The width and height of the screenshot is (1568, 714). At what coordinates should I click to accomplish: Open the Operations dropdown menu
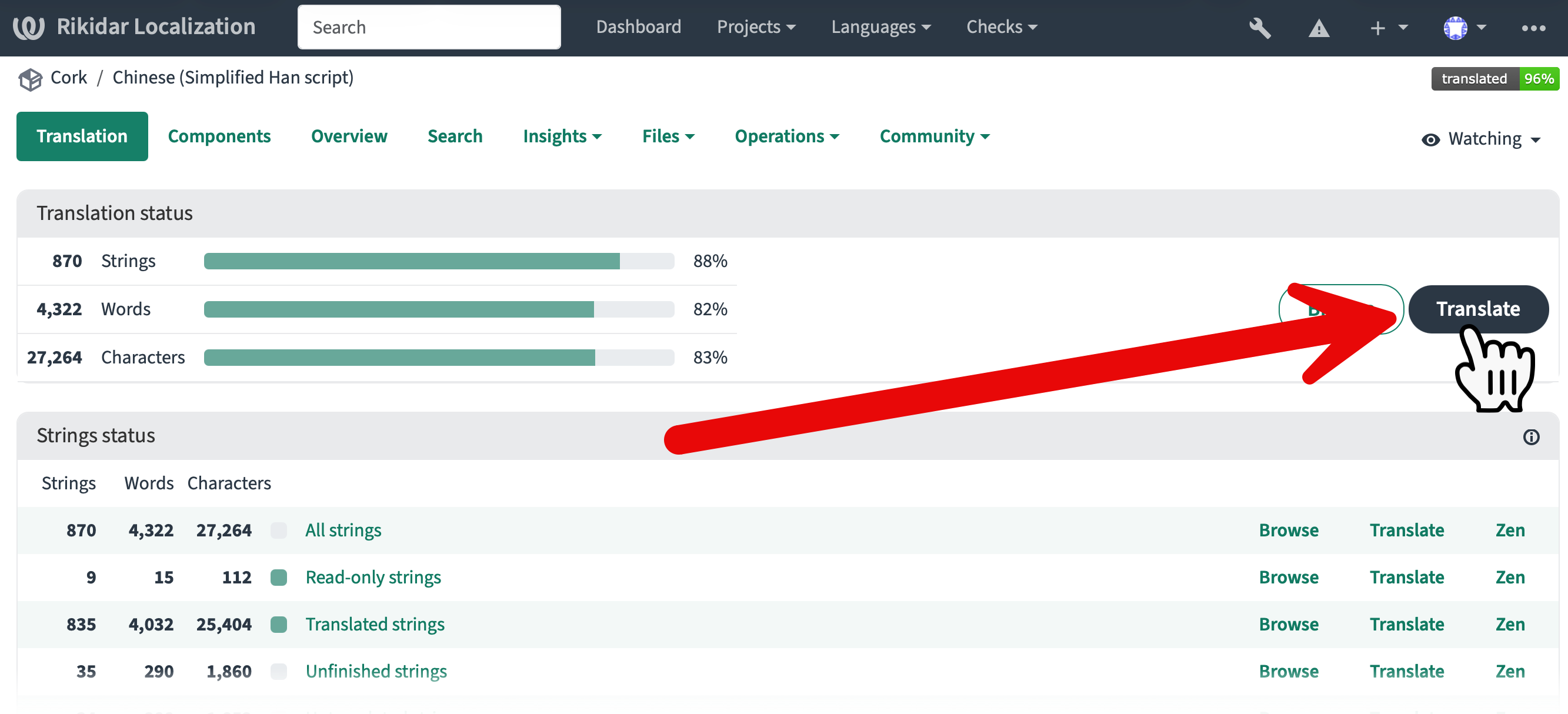pos(786,136)
